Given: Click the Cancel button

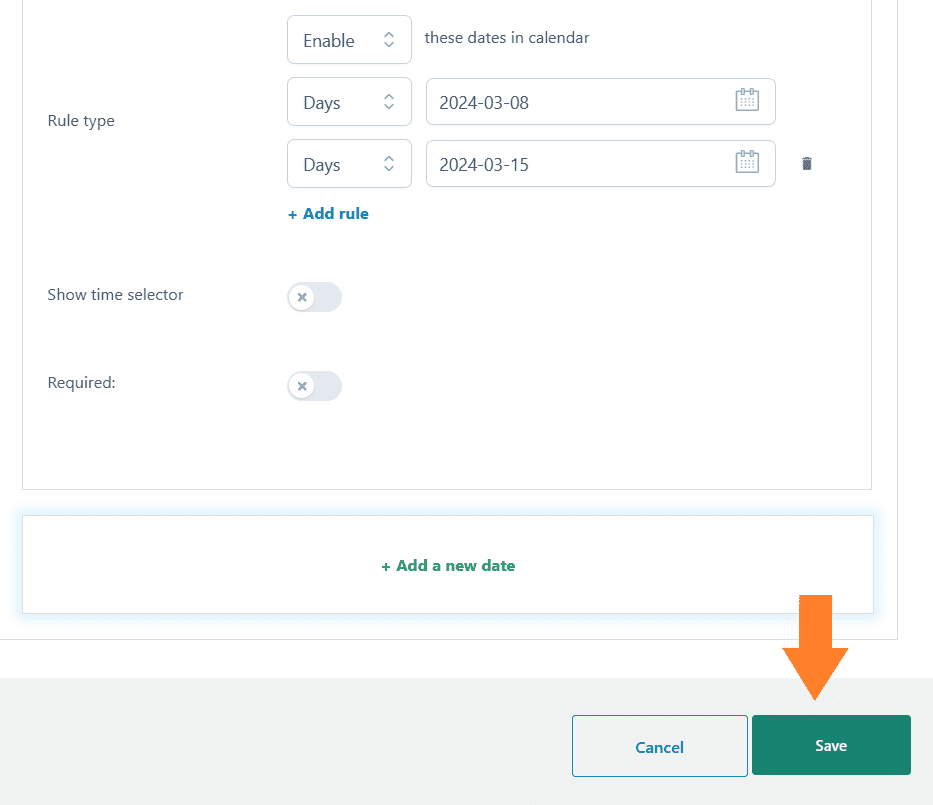Looking at the screenshot, I should click(x=660, y=746).
